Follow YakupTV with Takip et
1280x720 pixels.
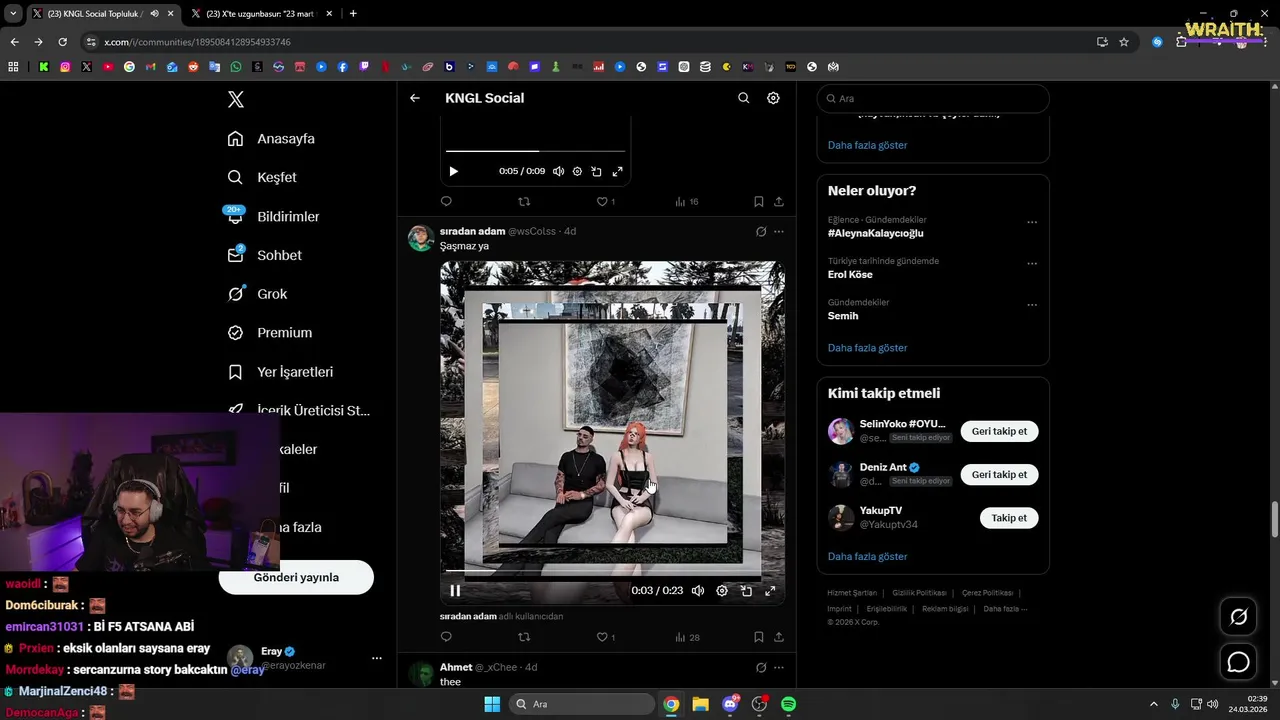(x=1009, y=518)
